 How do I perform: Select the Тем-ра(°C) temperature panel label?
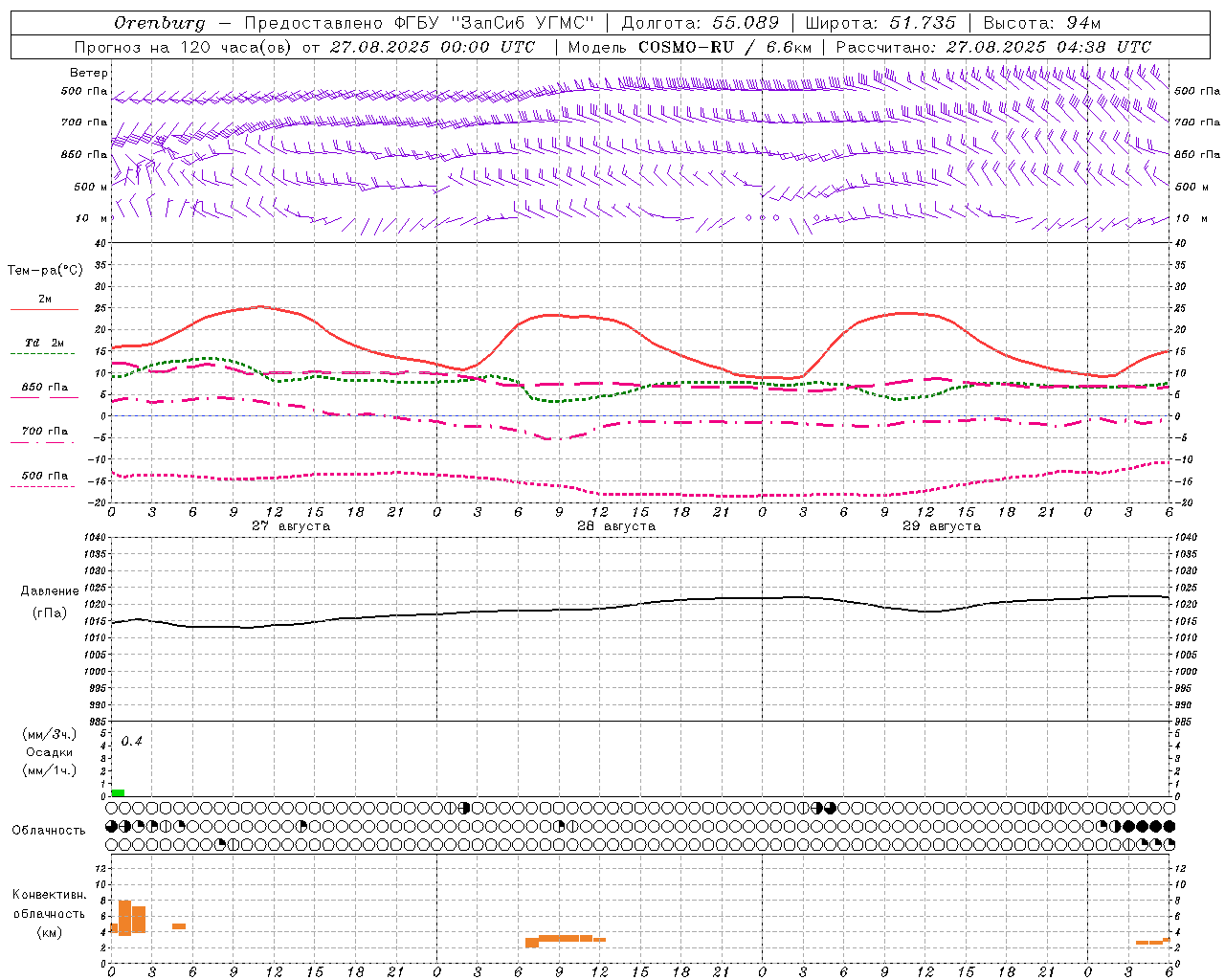pyautogui.click(x=45, y=271)
